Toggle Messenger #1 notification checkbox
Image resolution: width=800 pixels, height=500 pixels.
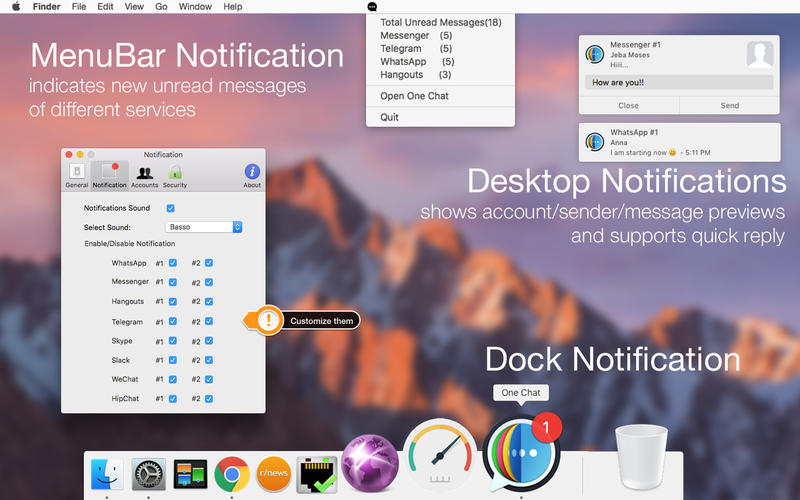pos(173,282)
